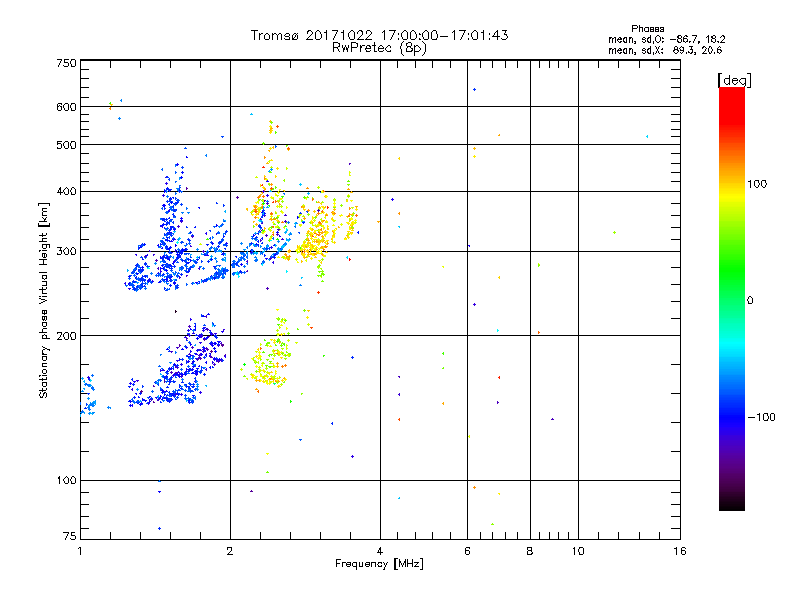Click the colorbar tick label '0'
This screenshot has height=600, width=800.
click(750, 301)
